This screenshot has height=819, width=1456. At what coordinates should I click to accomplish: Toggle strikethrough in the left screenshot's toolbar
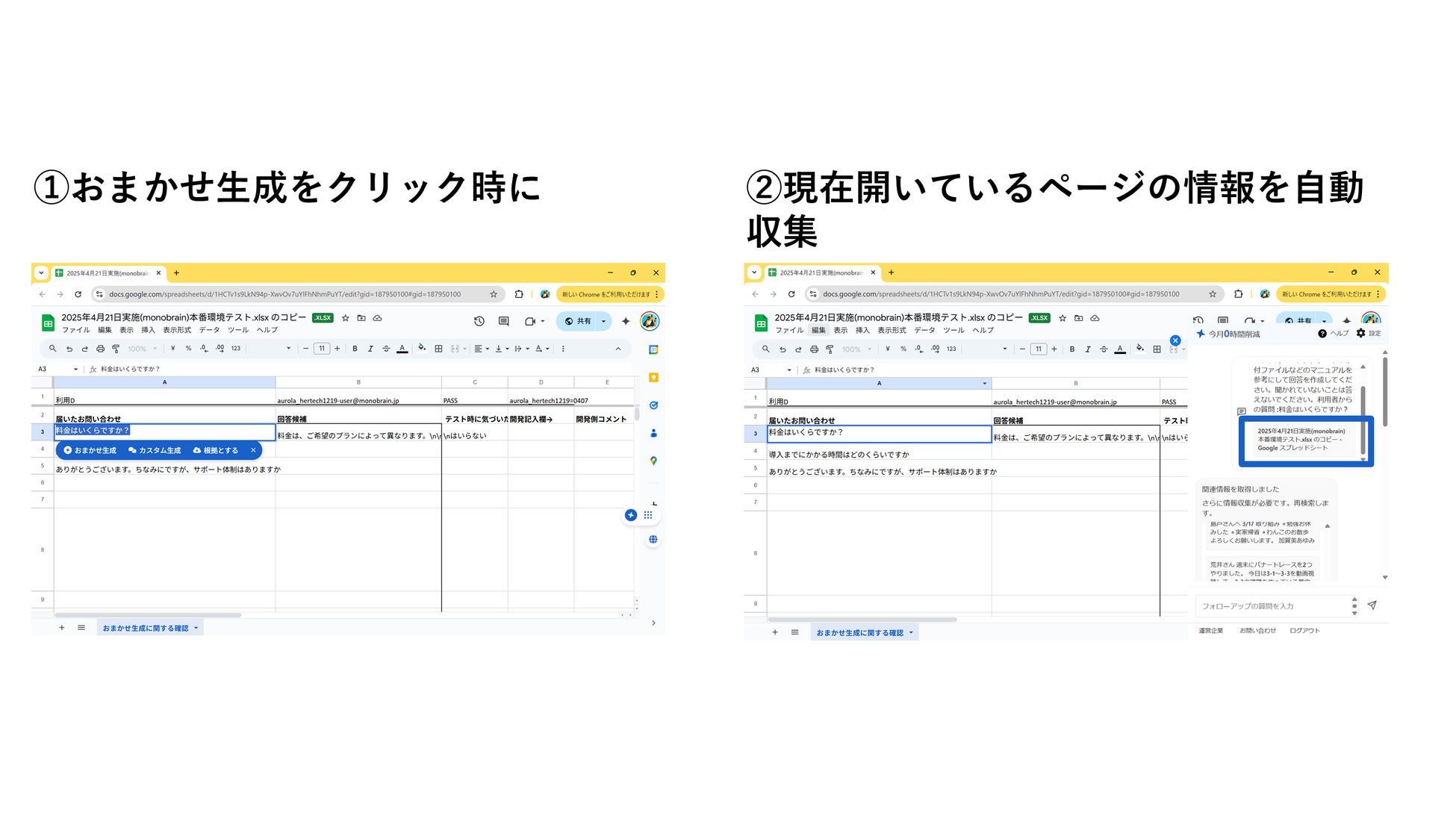[x=386, y=349]
